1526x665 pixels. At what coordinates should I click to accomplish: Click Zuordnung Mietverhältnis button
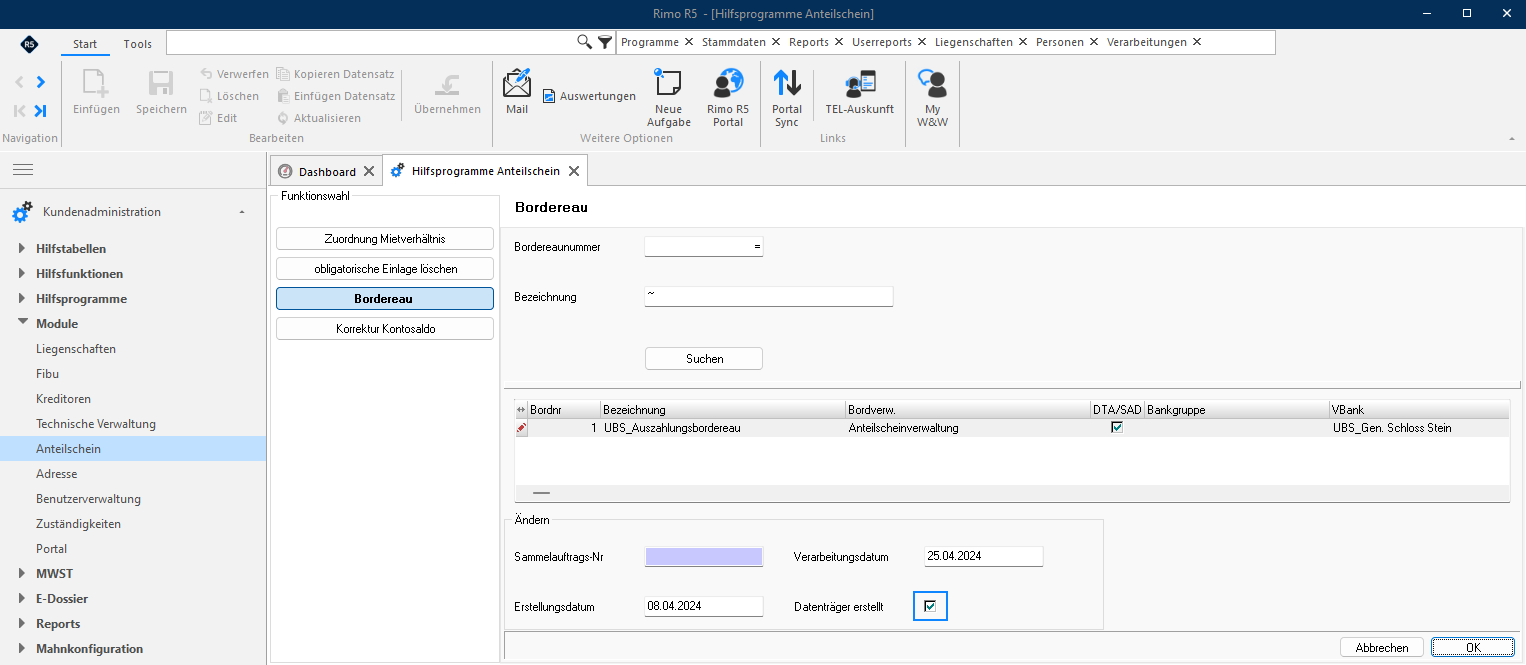coord(385,239)
